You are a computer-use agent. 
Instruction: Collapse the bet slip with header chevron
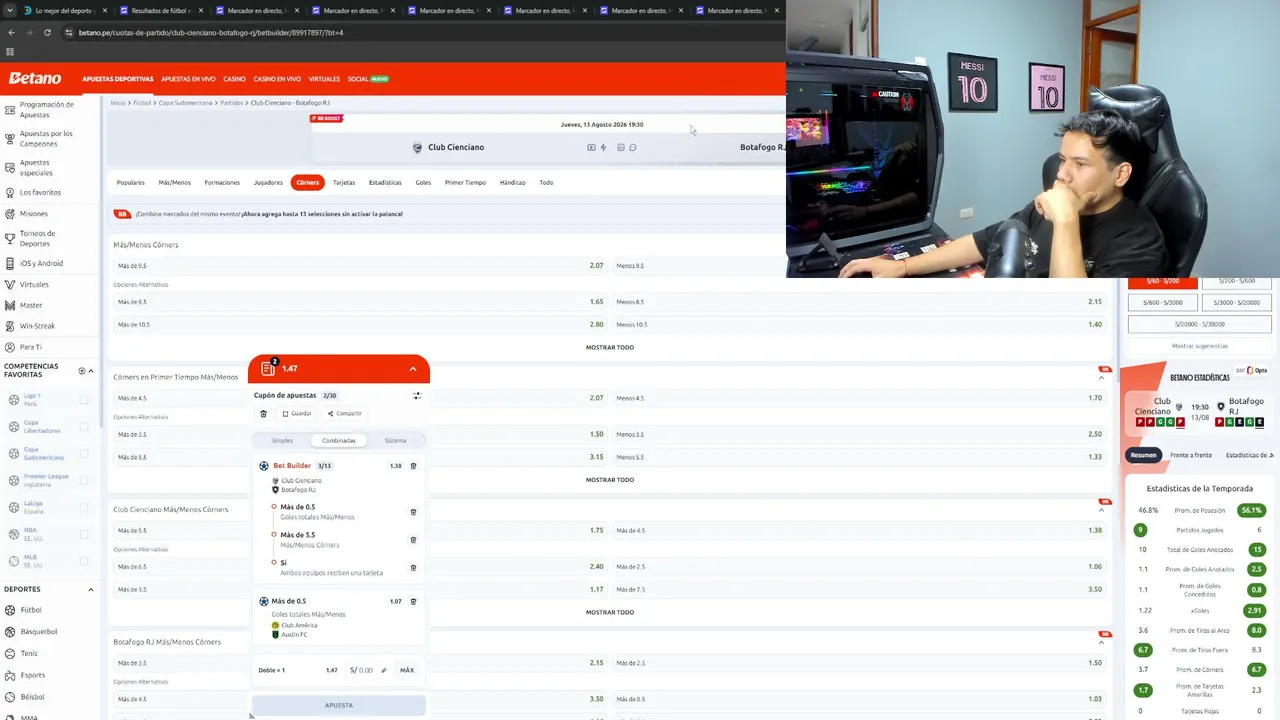click(413, 369)
